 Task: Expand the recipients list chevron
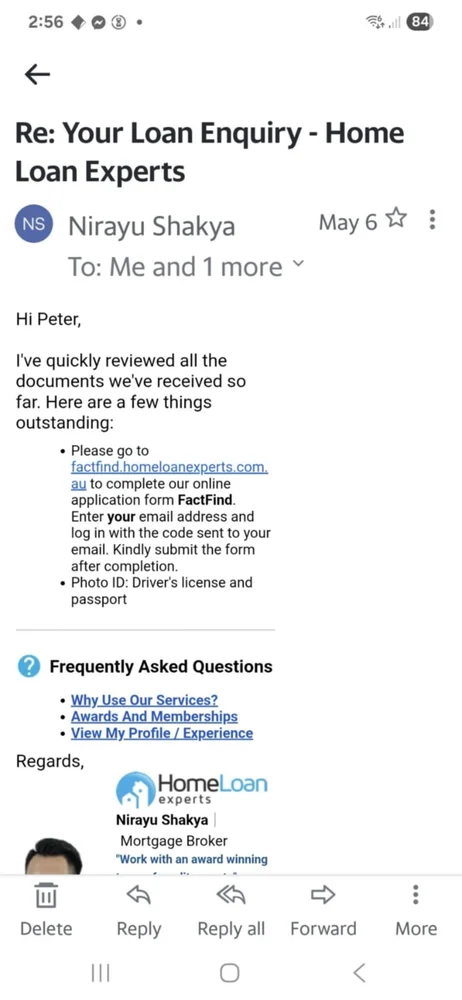tap(297, 264)
